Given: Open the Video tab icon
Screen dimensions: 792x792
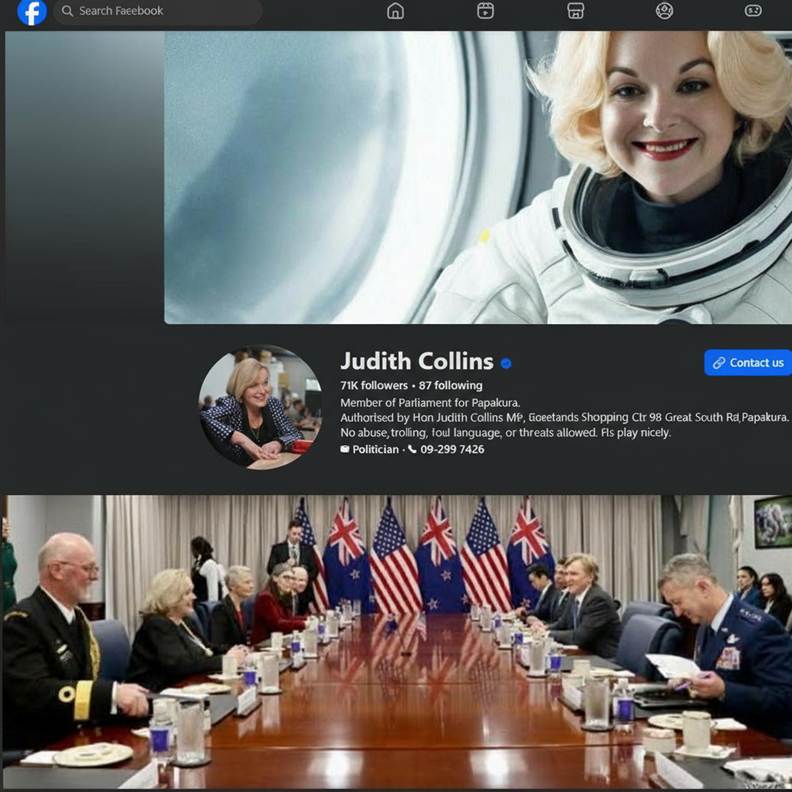Looking at the screenshot, I should [485, 11].
